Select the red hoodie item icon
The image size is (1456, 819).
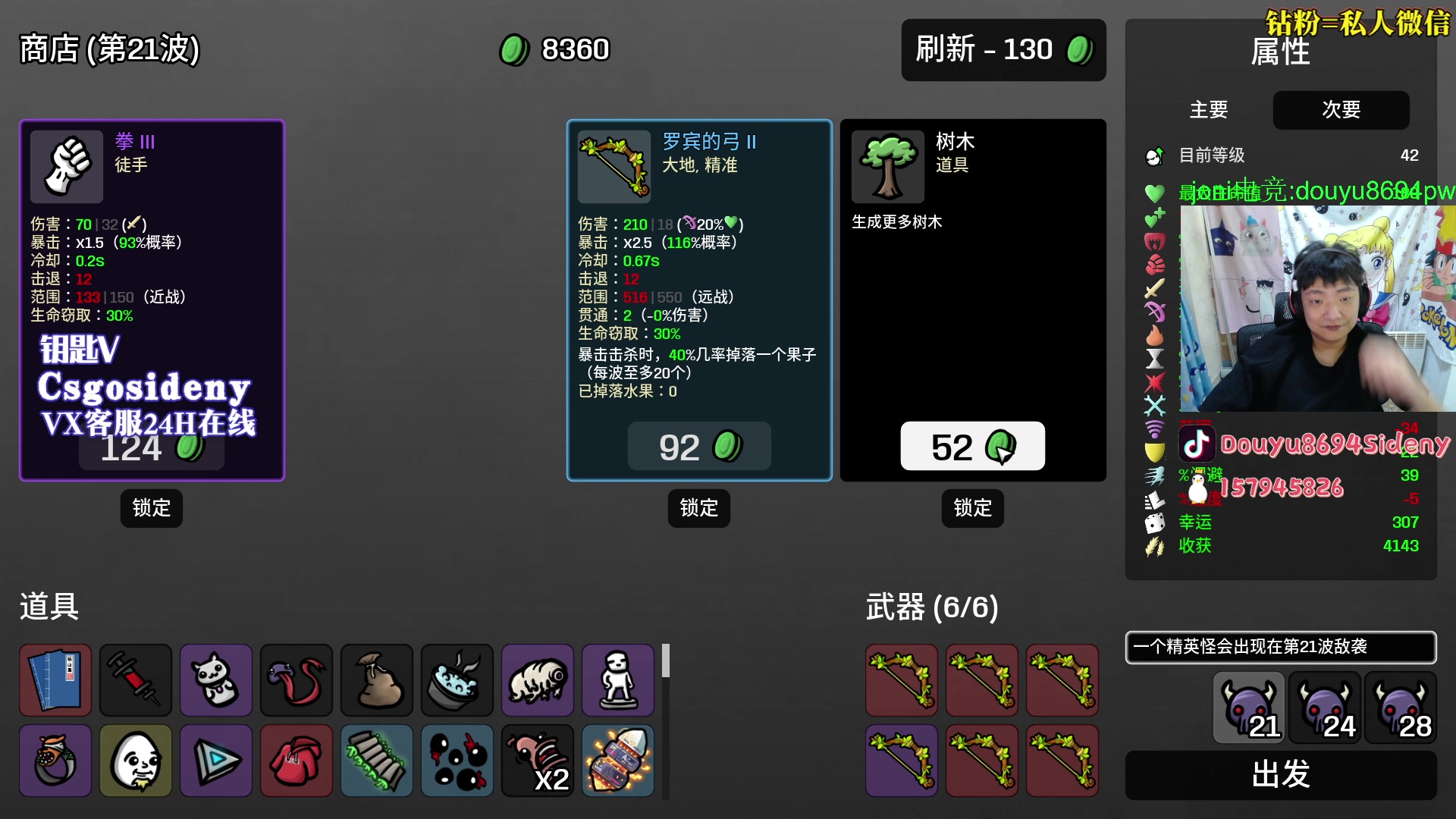coord(297,761)
